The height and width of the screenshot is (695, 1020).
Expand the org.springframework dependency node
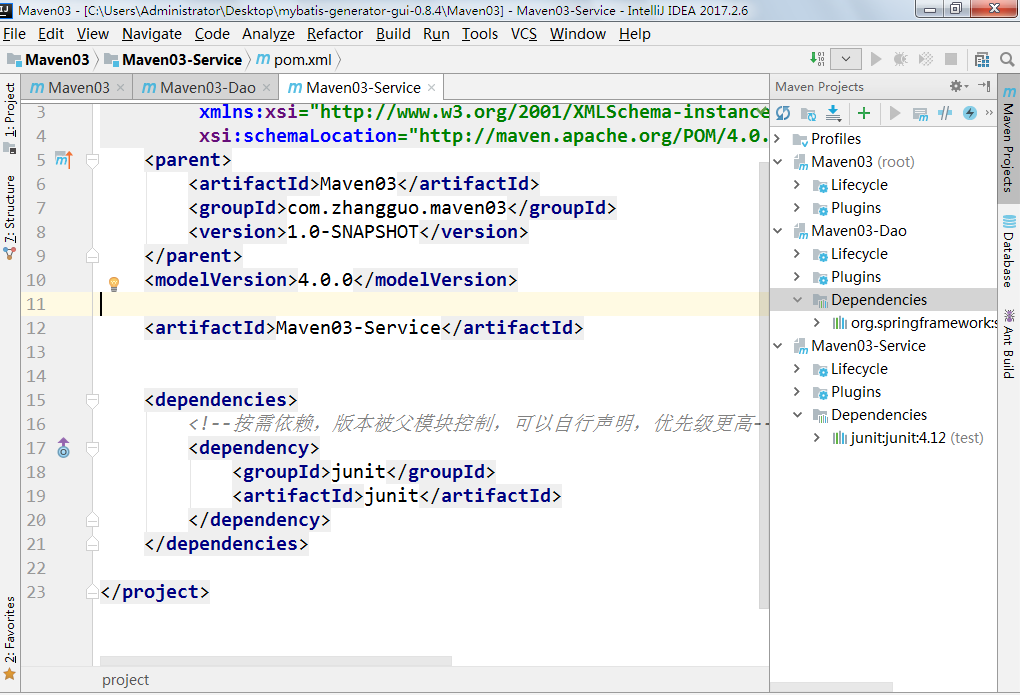(817, 323)
